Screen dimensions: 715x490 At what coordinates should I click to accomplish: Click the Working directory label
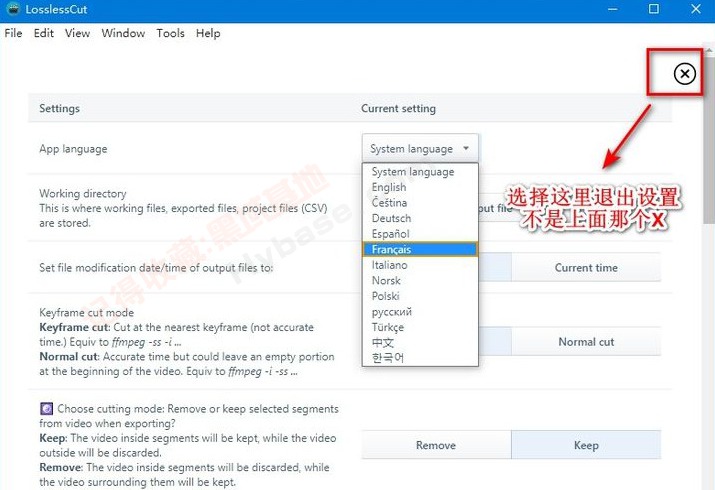83,193
